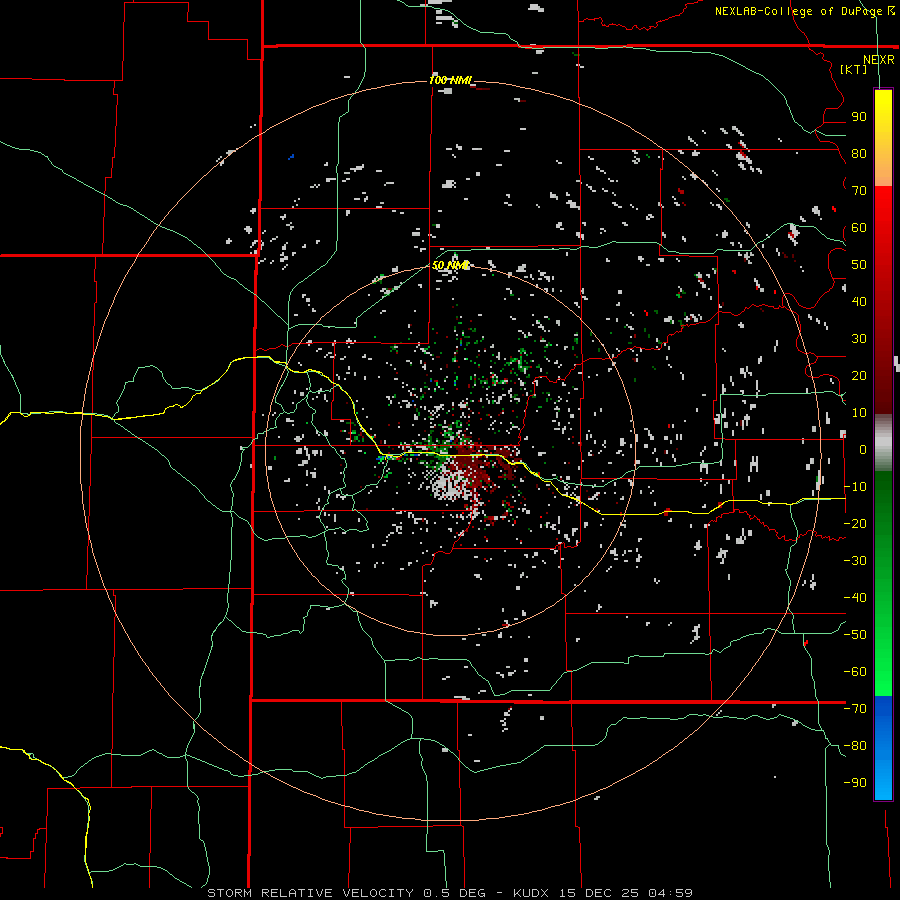The image size is (900, 900).
Task: Click the positive 70 scale value
Action: pos(859,191)
